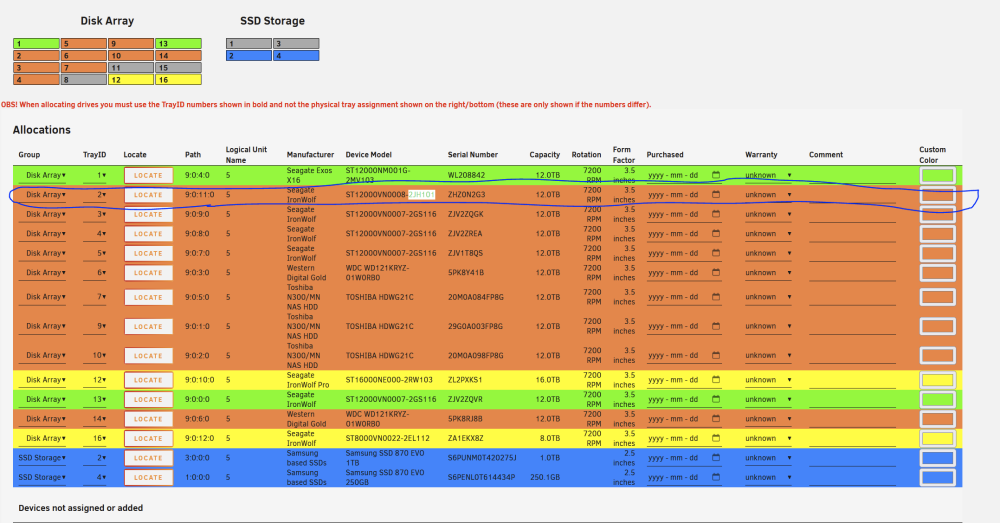Click serial number ZJV2ZREA cell
The height and width of the screenshot is (523, 1000).
[x=465, y=234]
